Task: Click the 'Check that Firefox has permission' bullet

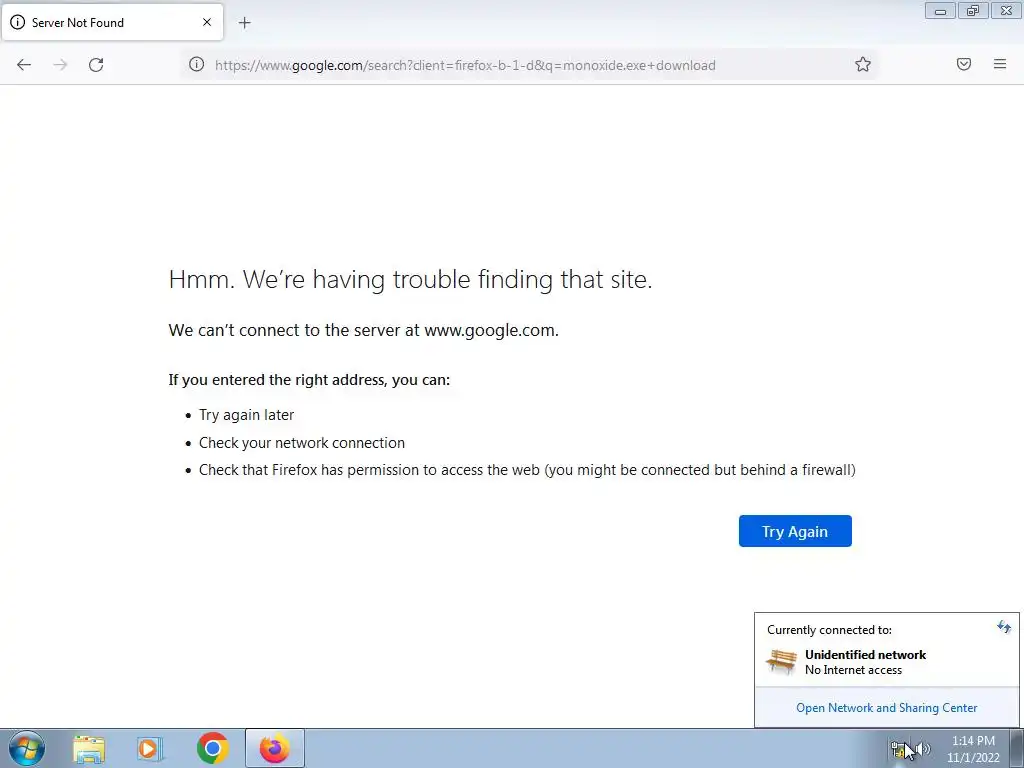Action: [527, 470]
